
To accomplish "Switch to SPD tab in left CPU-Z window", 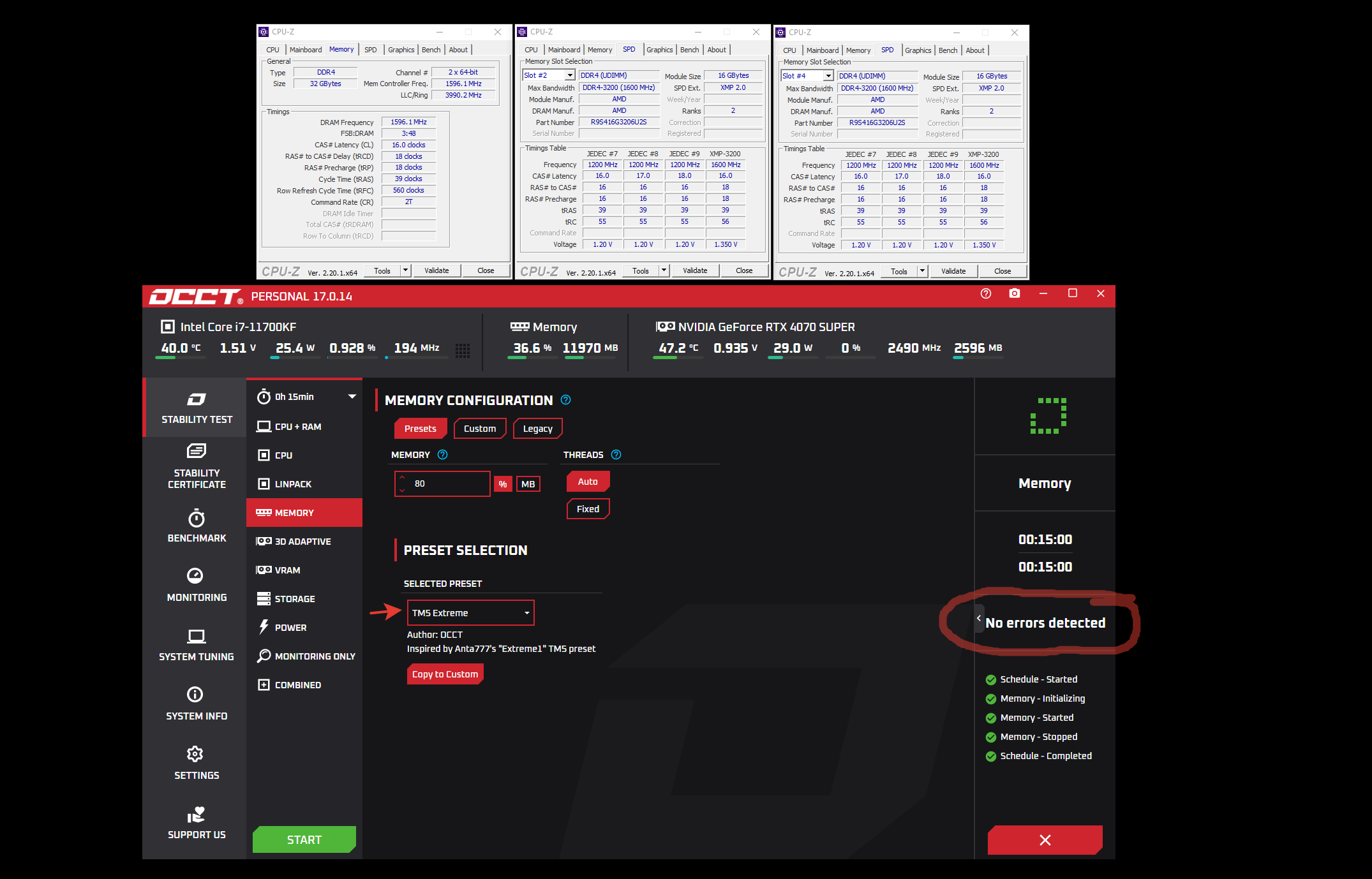I will pos(371,50).
